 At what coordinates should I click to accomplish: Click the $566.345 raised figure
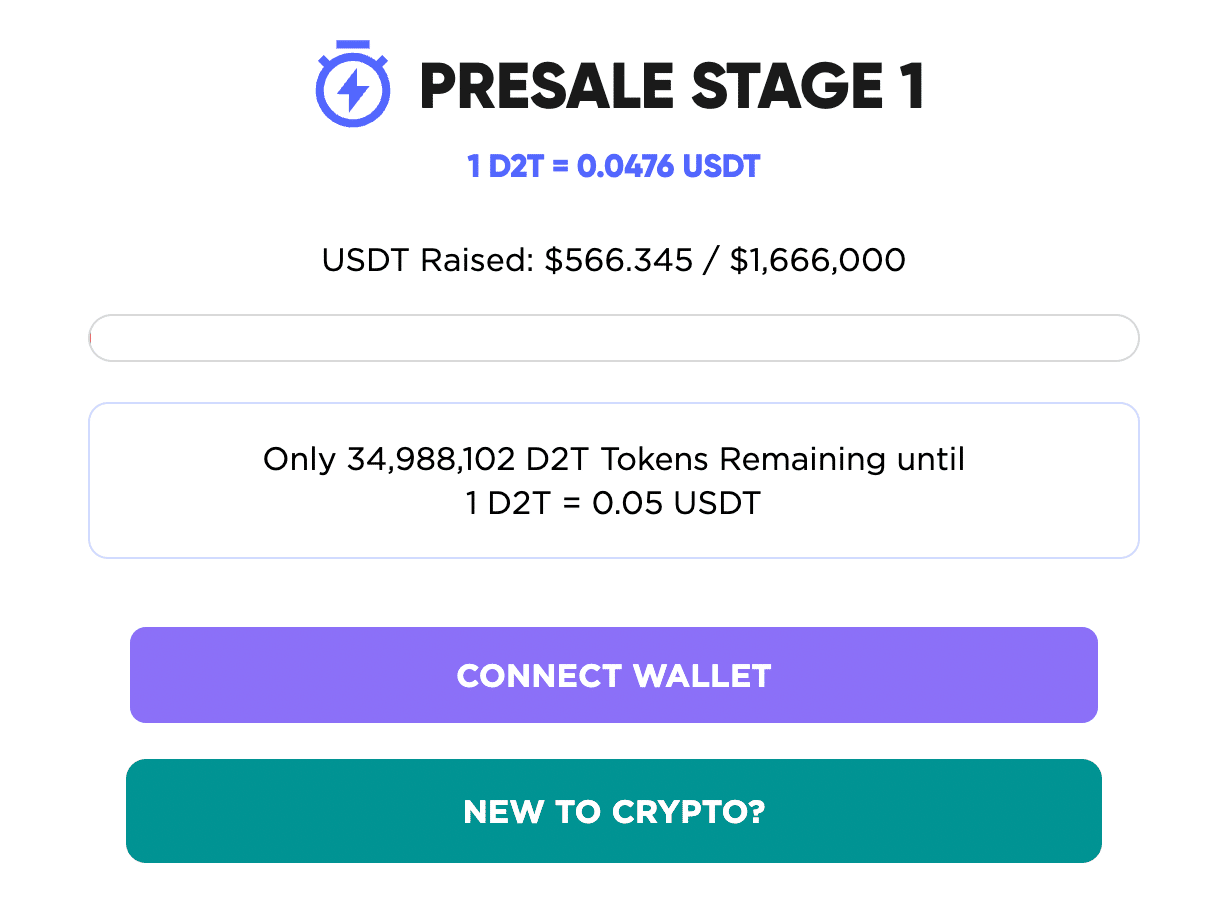coord(618,261)
